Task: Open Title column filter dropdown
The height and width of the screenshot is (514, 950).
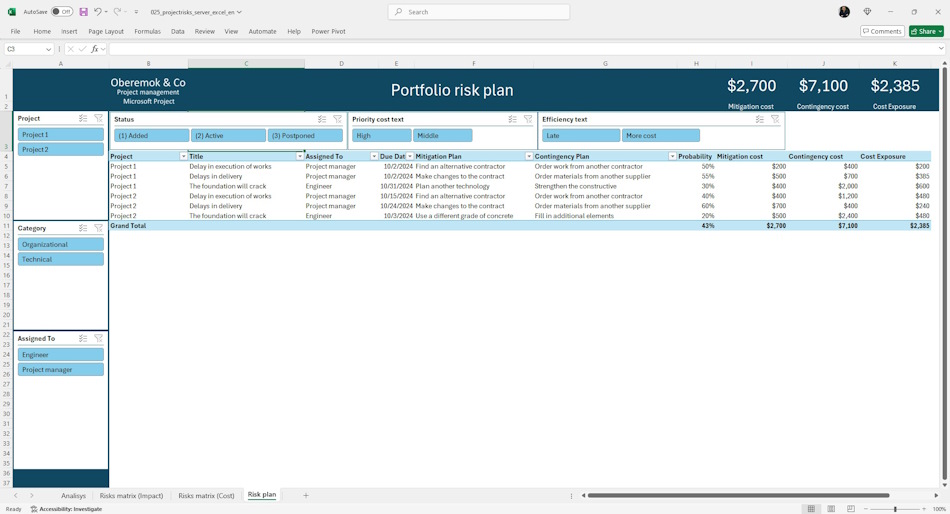Action: click(299, 156)
